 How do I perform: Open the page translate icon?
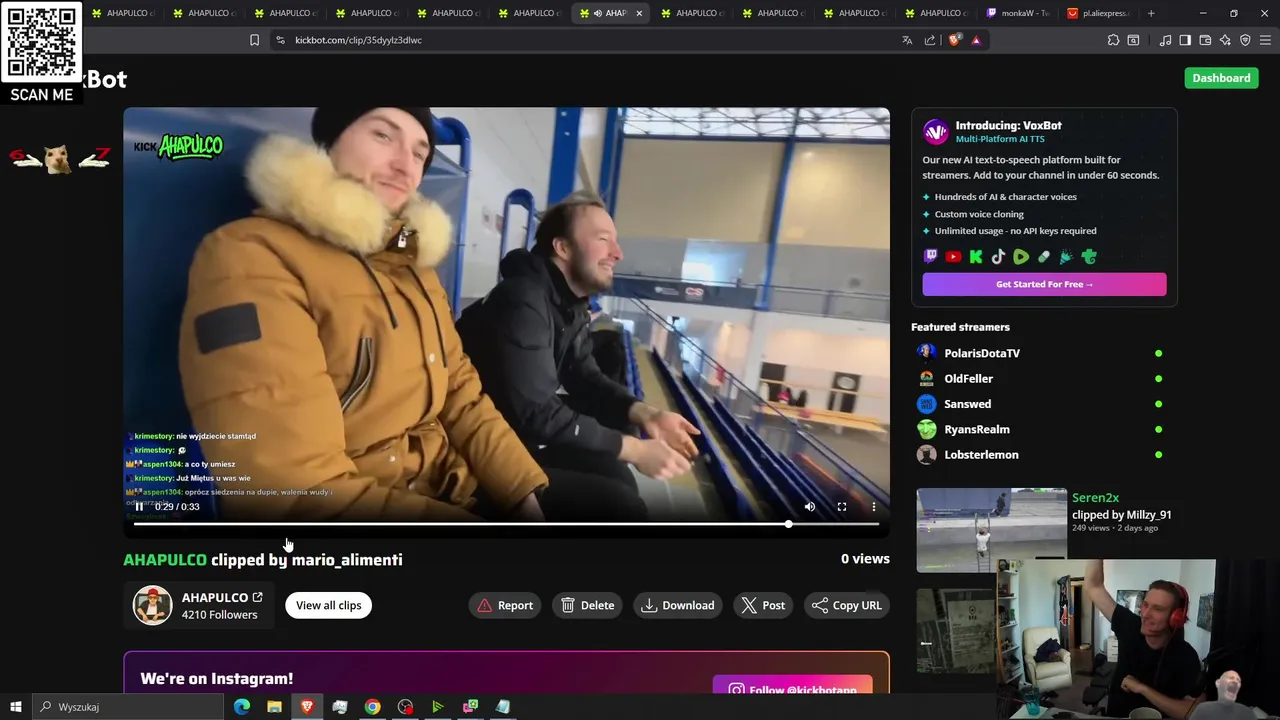(x=907, y=40)
